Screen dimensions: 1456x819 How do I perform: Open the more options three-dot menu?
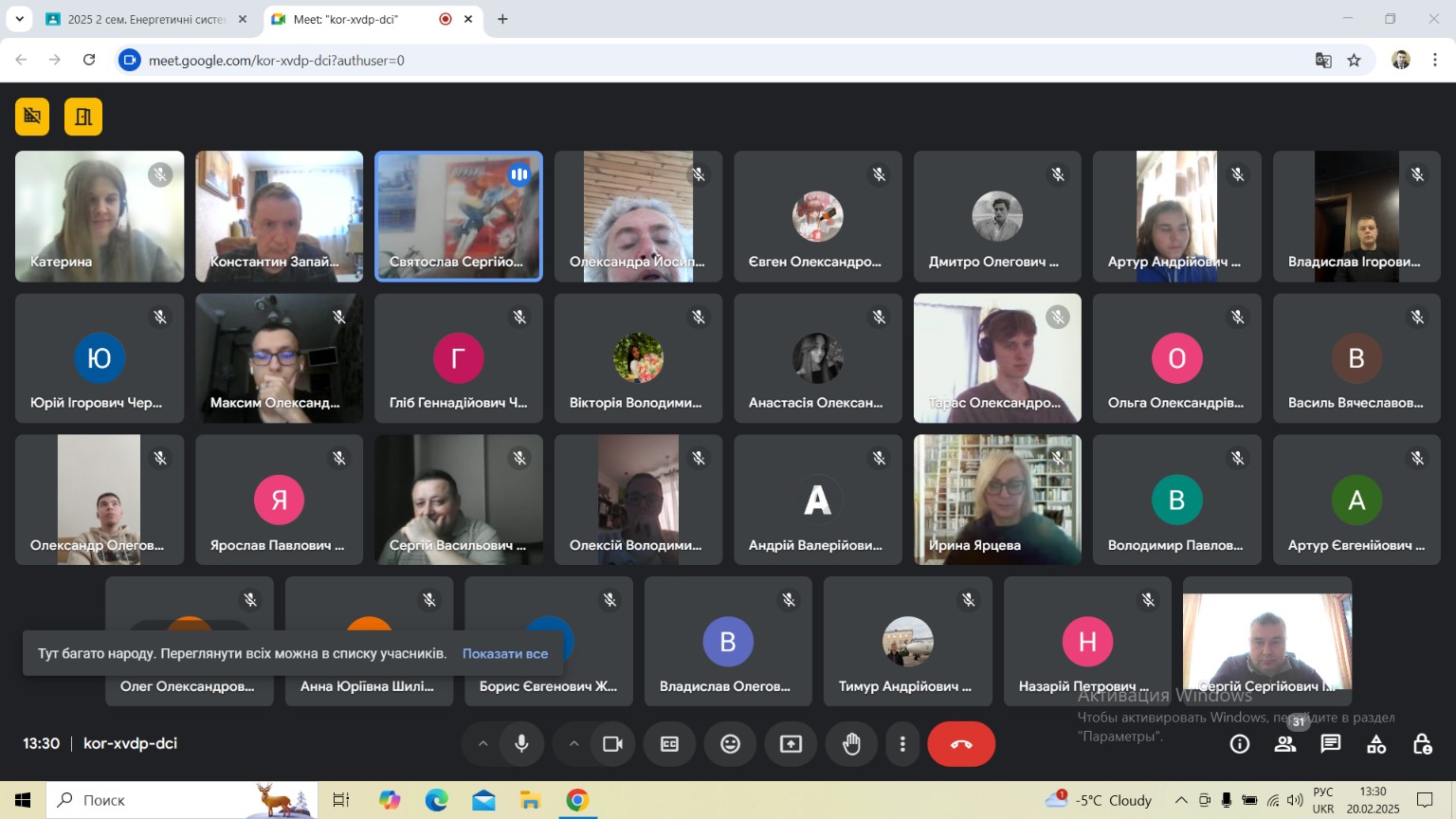[902, 744]
